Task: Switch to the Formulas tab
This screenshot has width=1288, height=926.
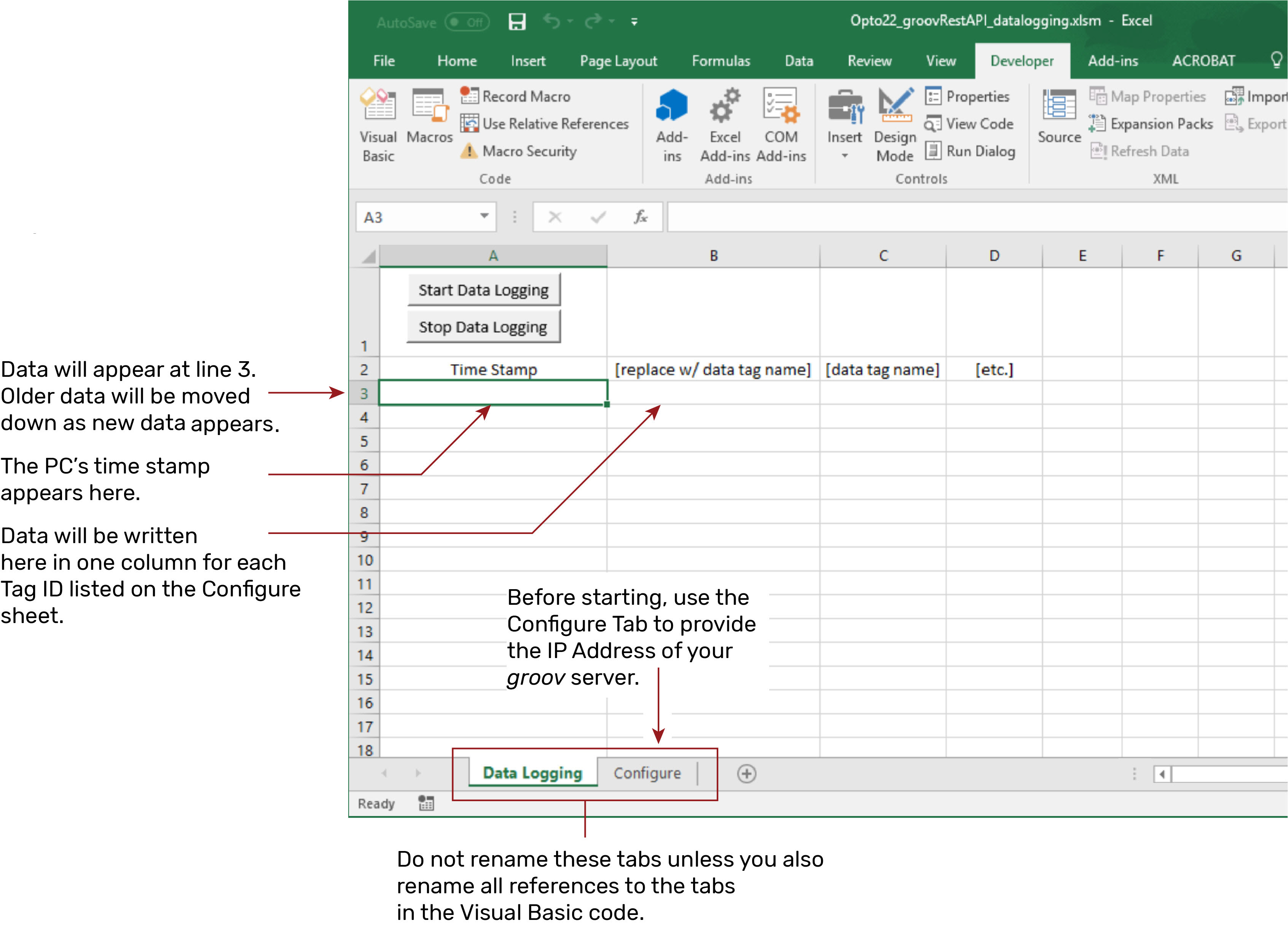Action: click(x=721, y=61)
